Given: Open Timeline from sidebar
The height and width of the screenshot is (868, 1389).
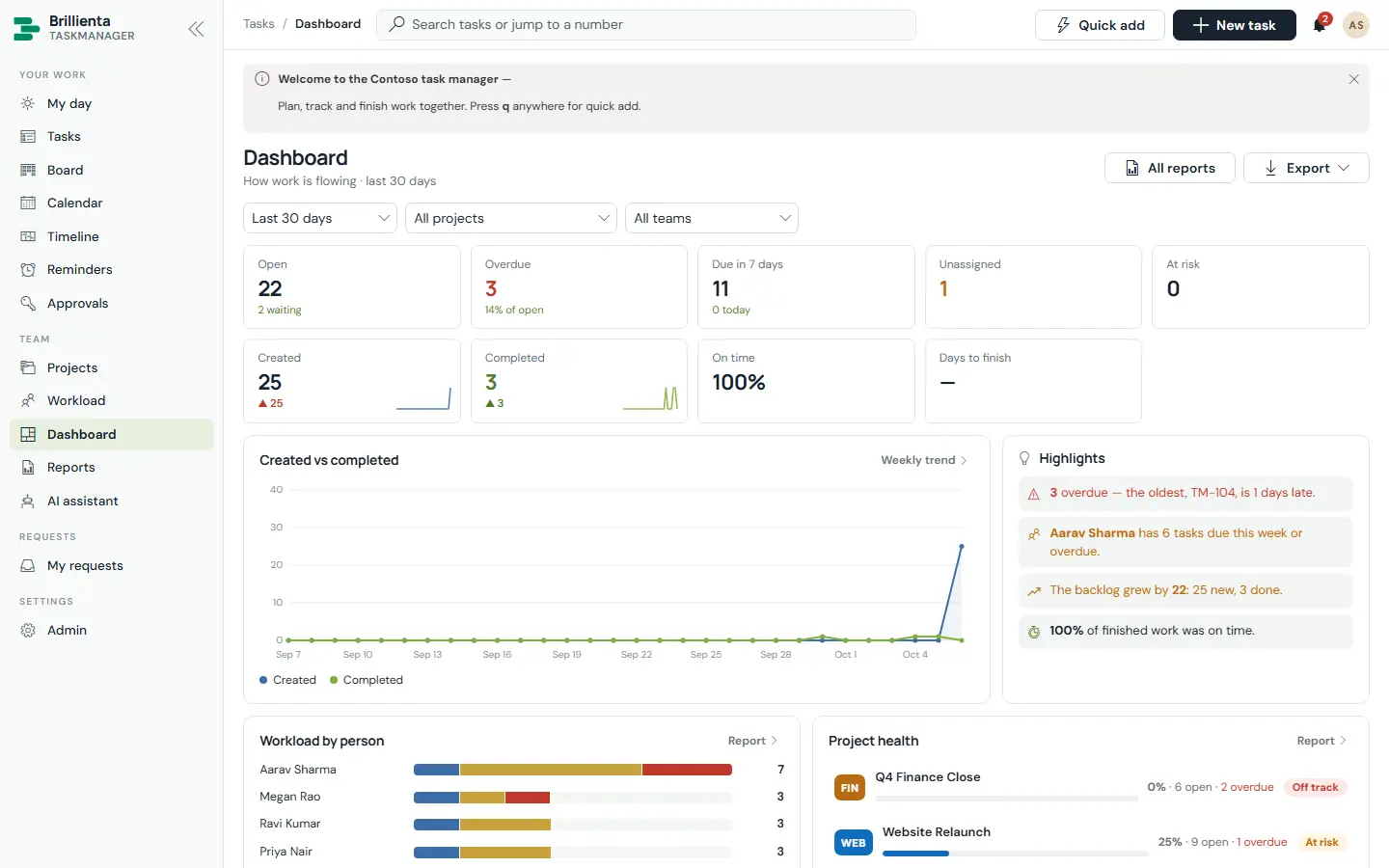Looking at the screenshot, I should pyautogui.click(x=111, y=236).
